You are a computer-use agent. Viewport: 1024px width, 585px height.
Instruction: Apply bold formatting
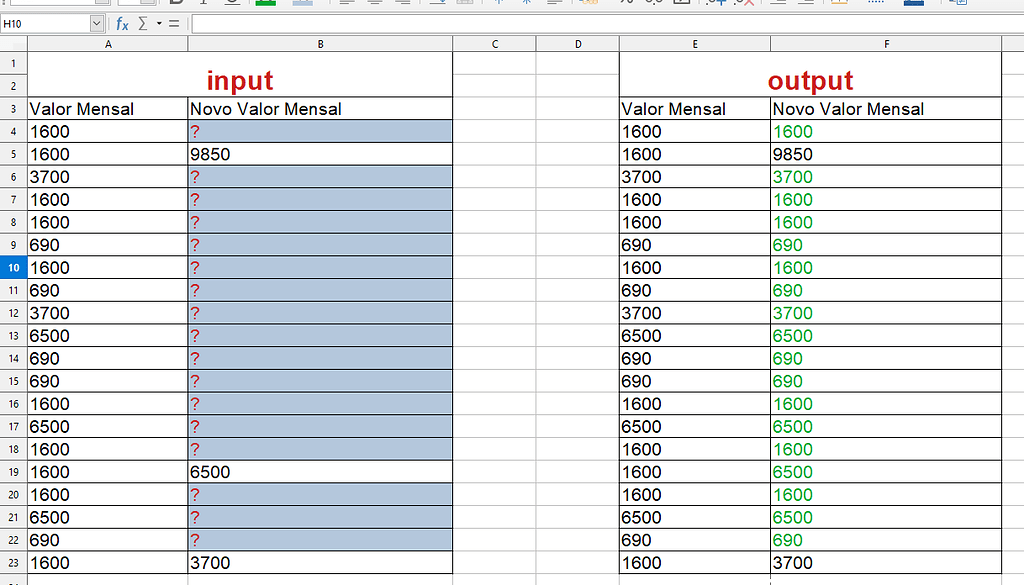[175, 3]
